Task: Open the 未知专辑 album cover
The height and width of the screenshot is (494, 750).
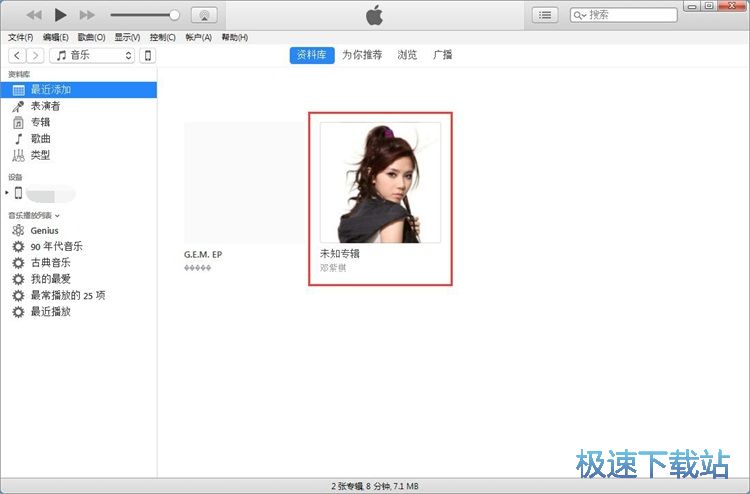Action: 380,183
